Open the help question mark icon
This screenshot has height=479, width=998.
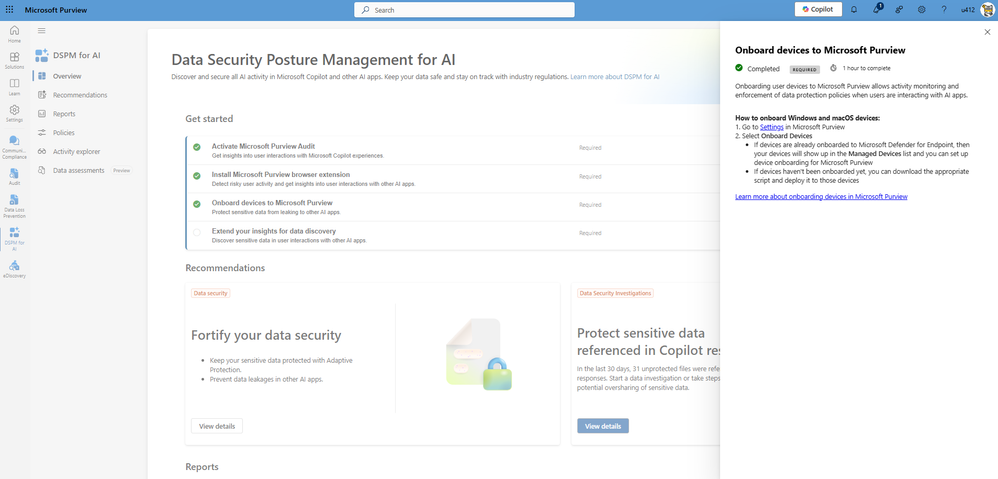click(x=944, y=10)
